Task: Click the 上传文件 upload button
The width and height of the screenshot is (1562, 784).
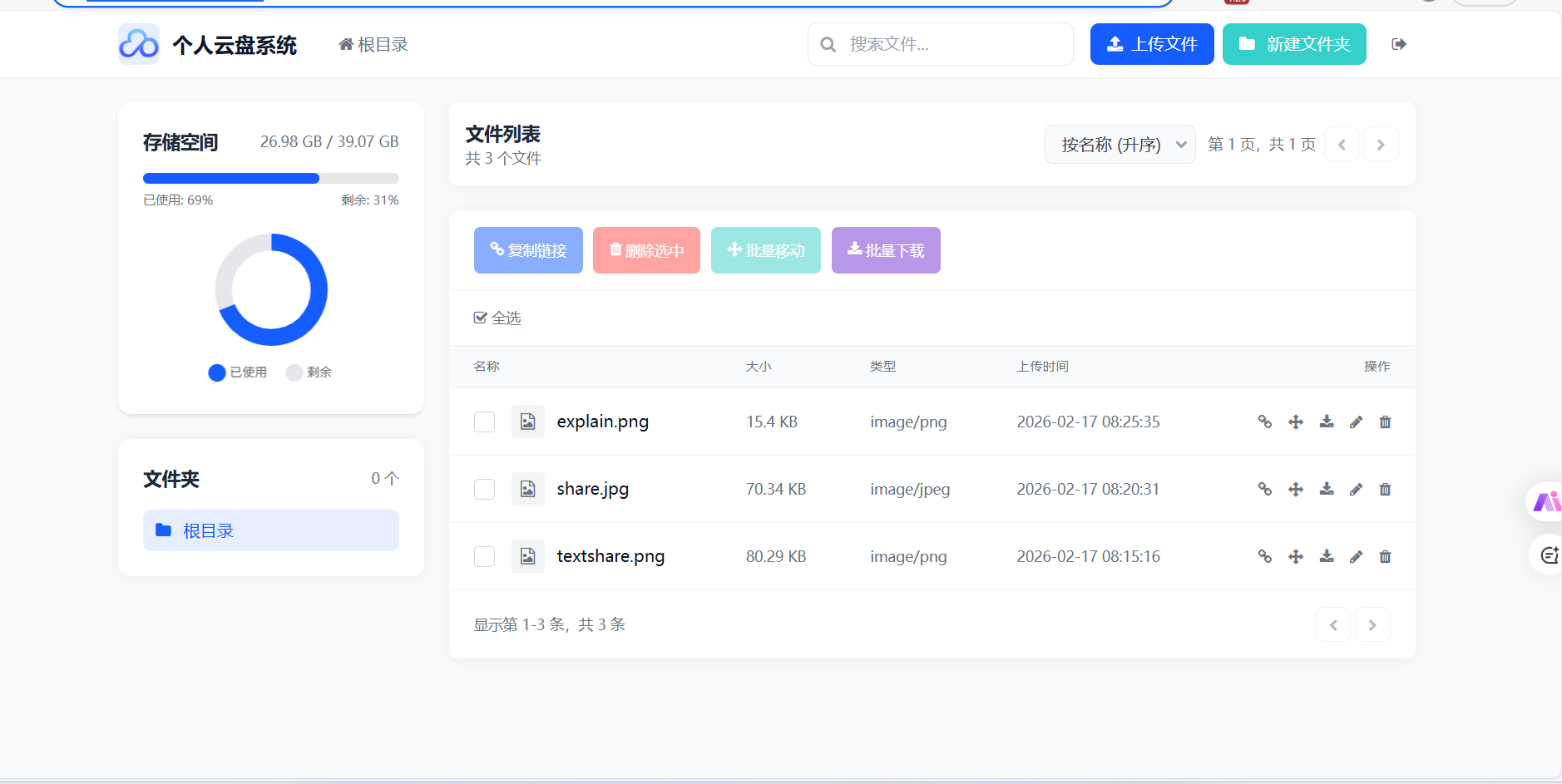Action: point(1151,44)
